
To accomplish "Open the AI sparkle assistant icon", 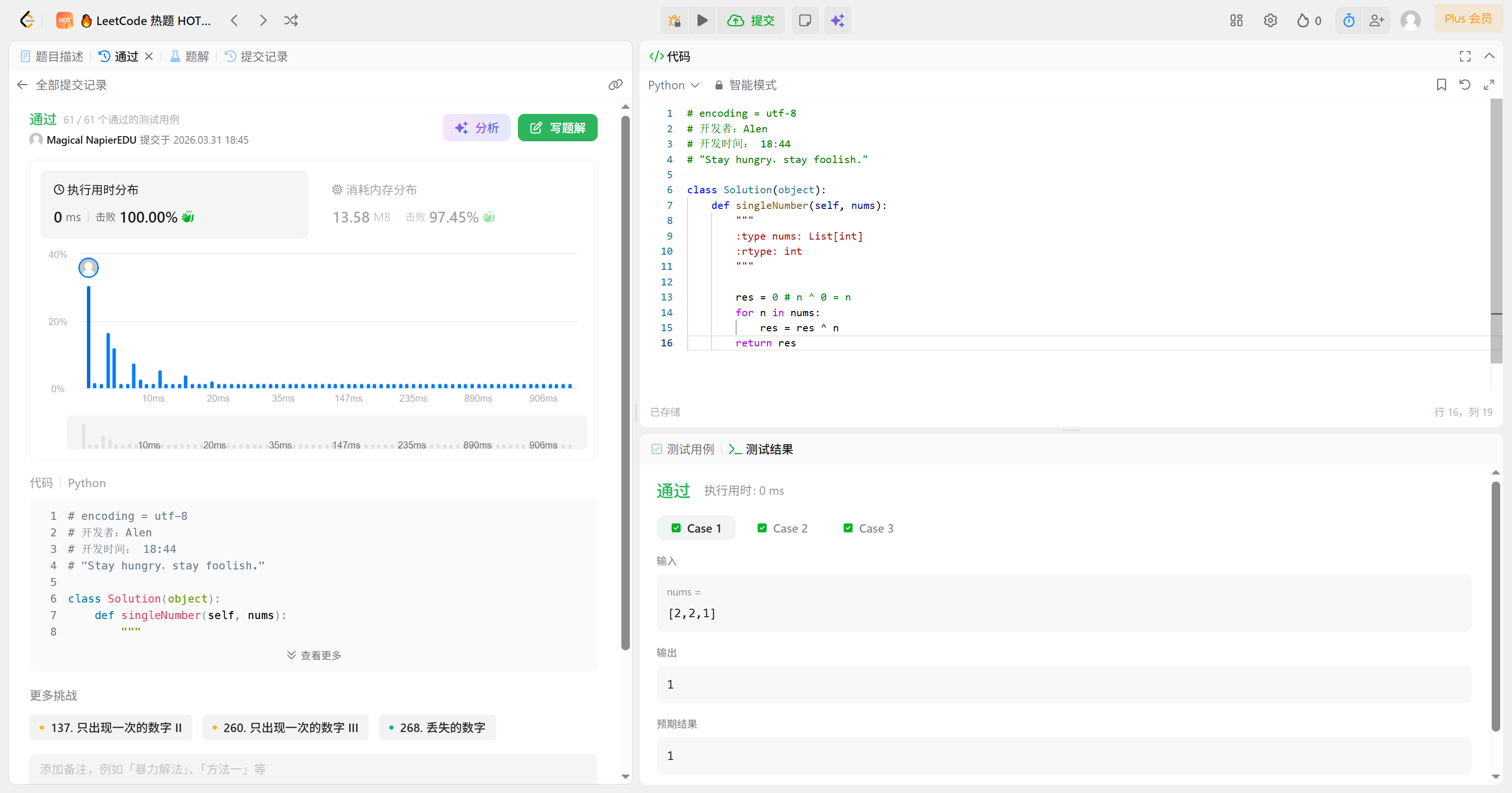I will point(837,20).
